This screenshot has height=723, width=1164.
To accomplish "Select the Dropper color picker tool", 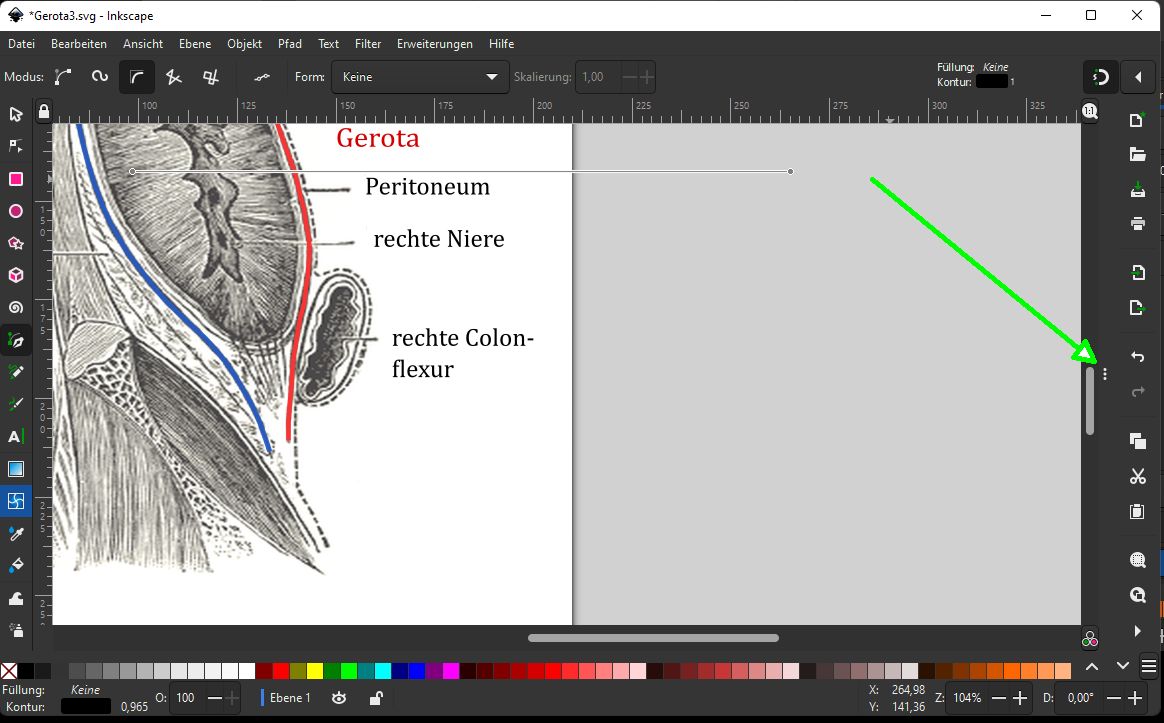I will pos(16,534).
